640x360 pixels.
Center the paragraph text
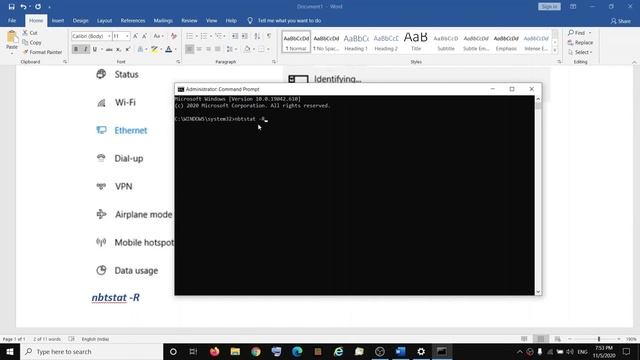coord(199,49)
